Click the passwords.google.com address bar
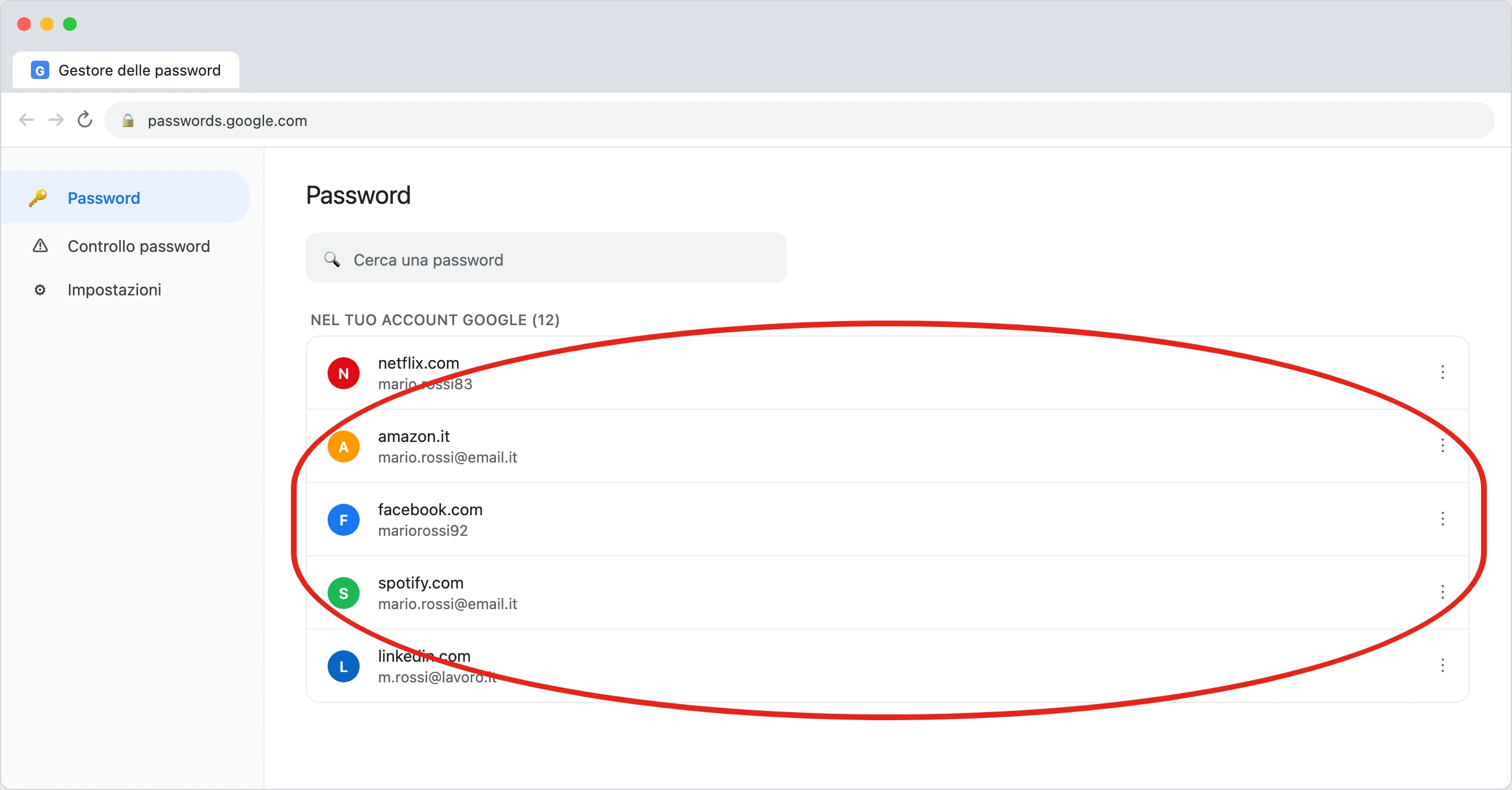This screenshot has width=1512, height=790. coord(799,120)
